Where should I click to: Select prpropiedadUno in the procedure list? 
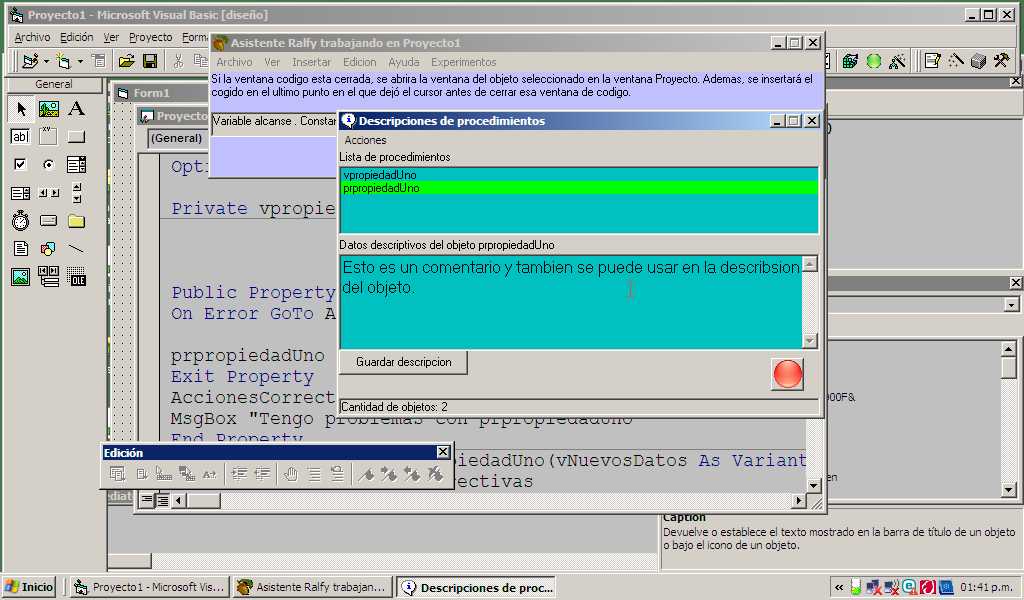(x=579, y=188)
